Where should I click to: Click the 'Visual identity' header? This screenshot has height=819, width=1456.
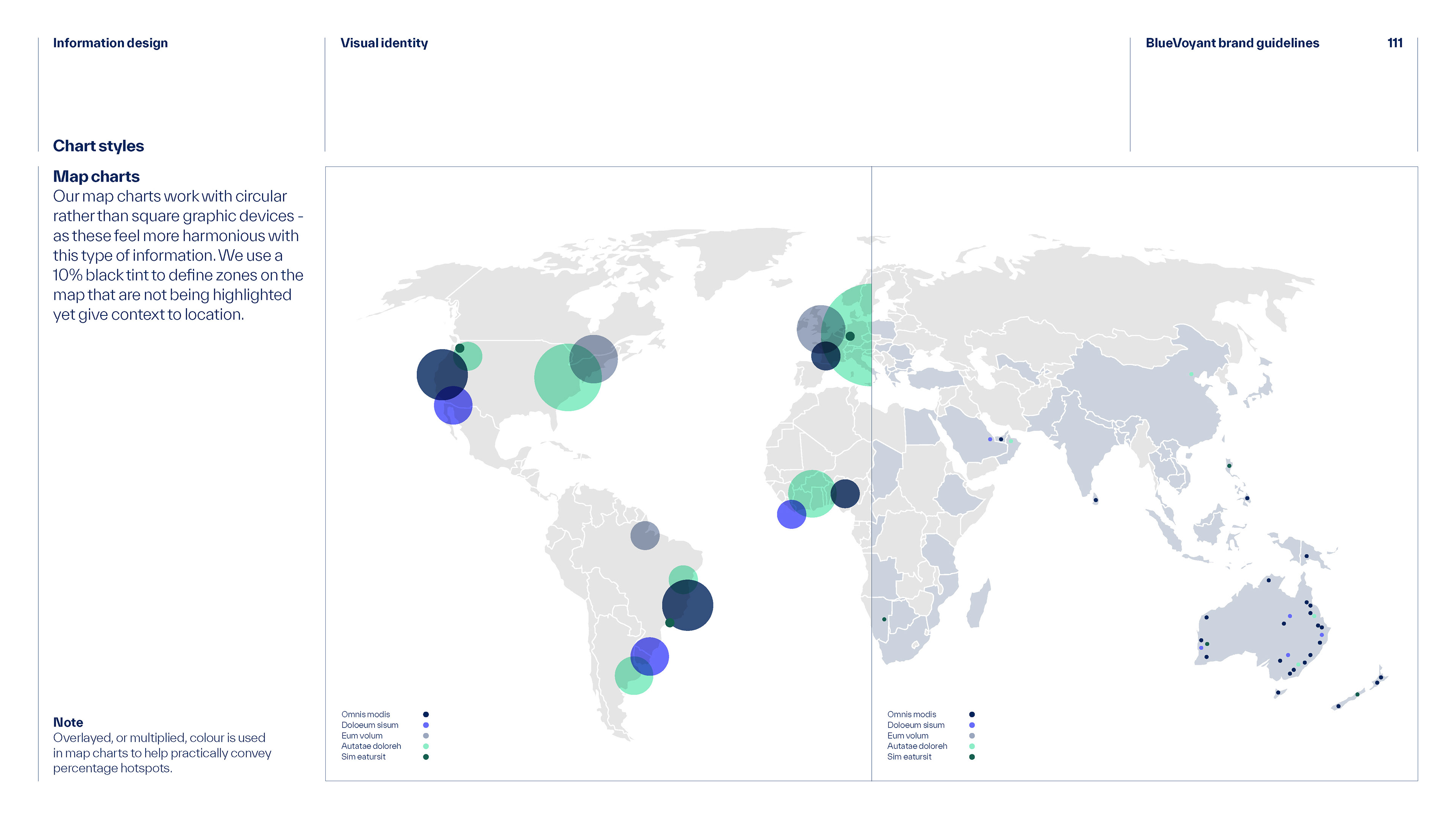[x=384, y=43]
